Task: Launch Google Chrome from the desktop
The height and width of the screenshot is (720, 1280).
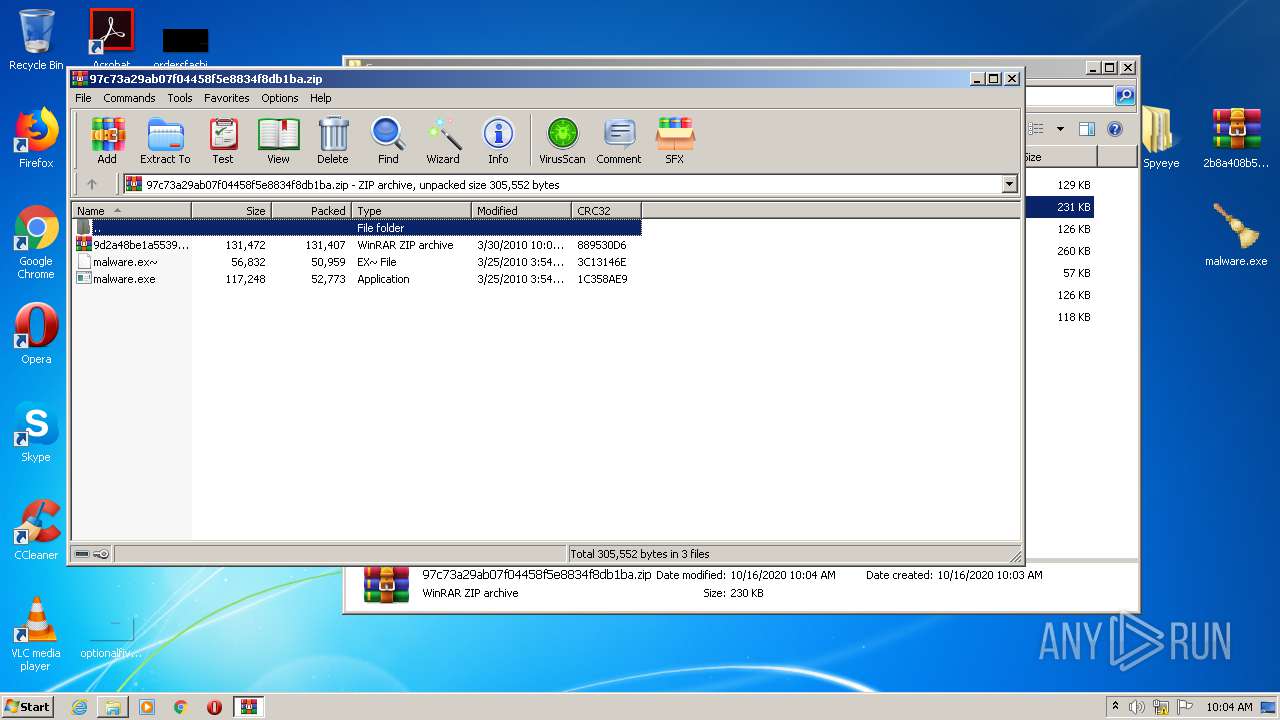Action: [36, 242]
